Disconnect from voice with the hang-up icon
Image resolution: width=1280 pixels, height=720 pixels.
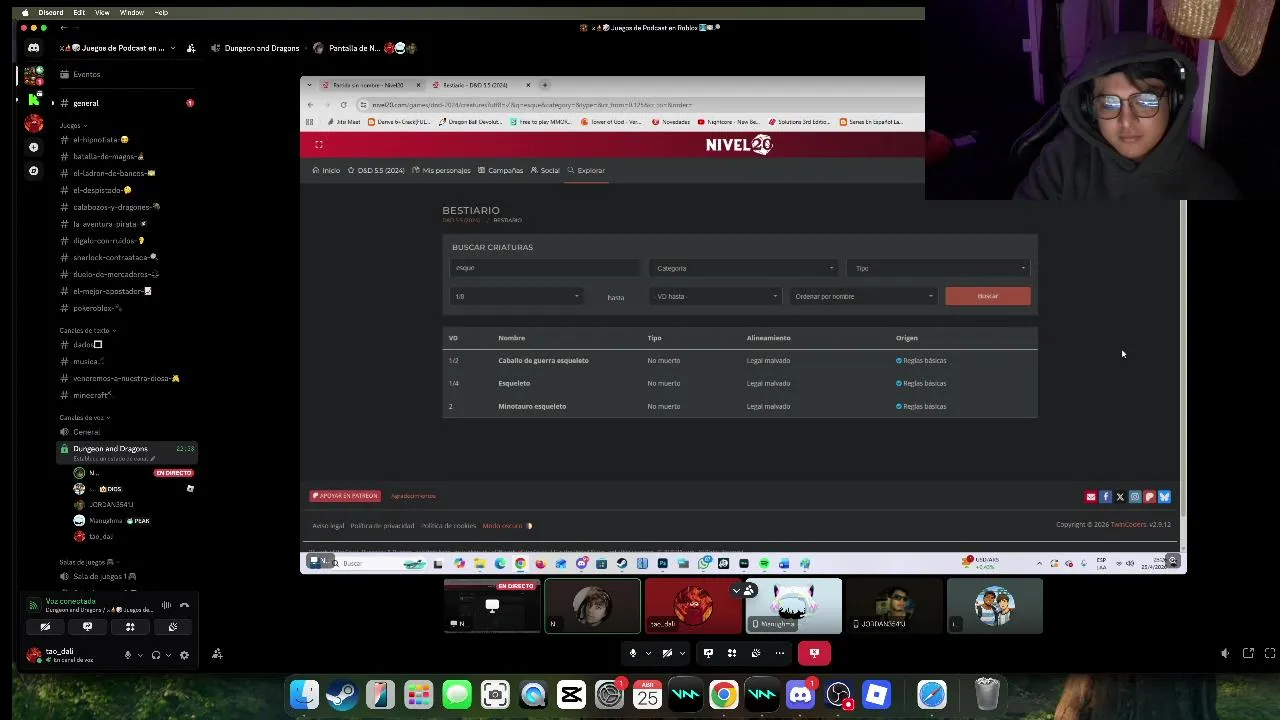(x=184, y=605)
